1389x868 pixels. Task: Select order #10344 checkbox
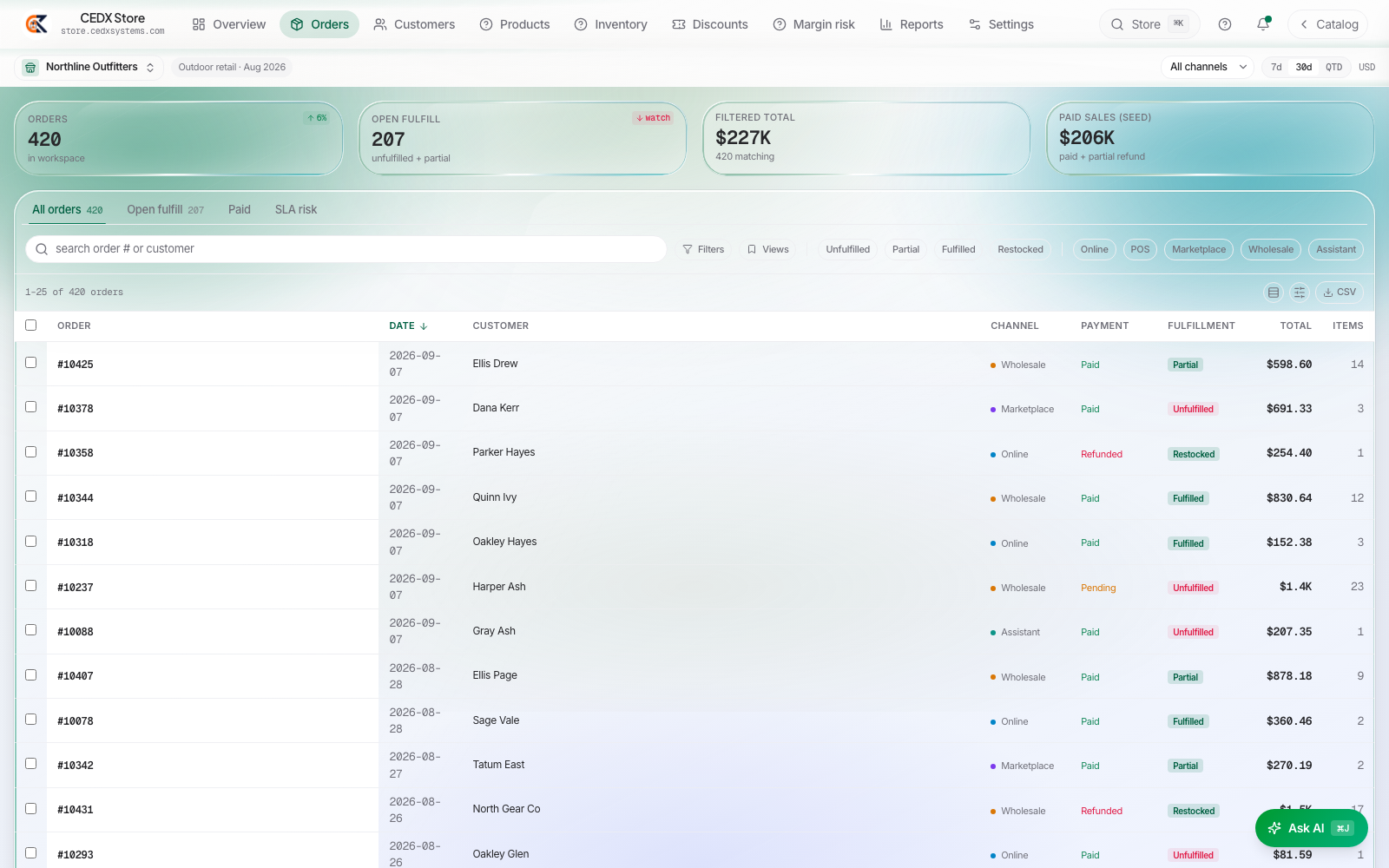point(31,496)
